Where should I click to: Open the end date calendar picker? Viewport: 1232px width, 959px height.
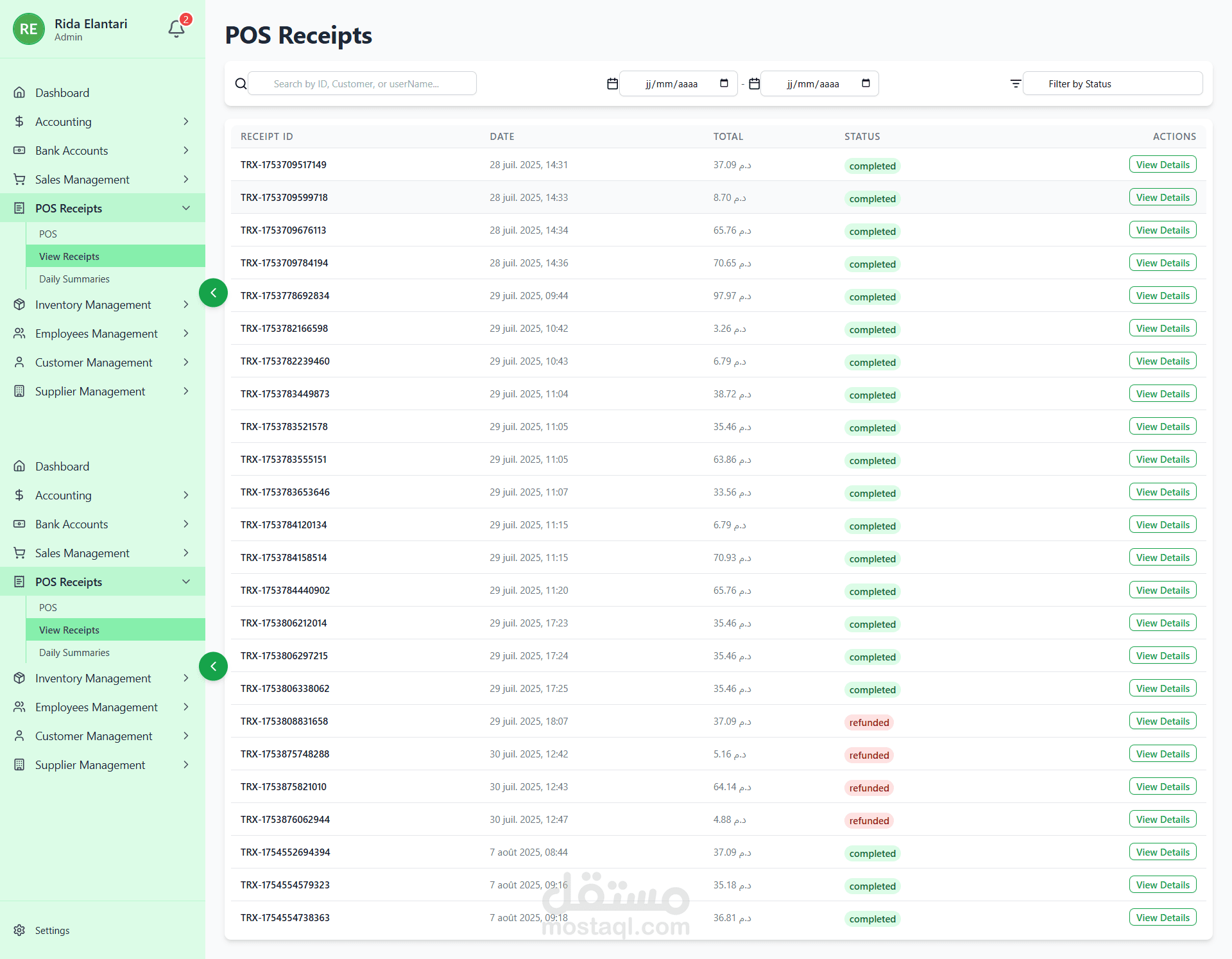[866, 83]
